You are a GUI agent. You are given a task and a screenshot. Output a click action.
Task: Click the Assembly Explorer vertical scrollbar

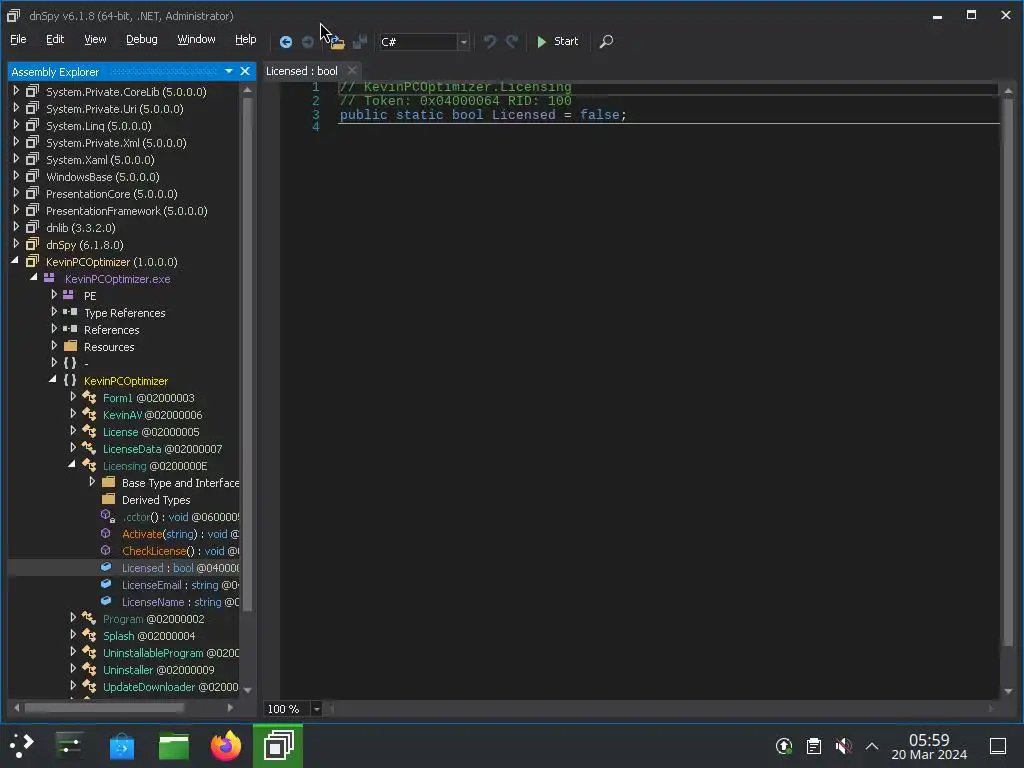pos(247,353)
